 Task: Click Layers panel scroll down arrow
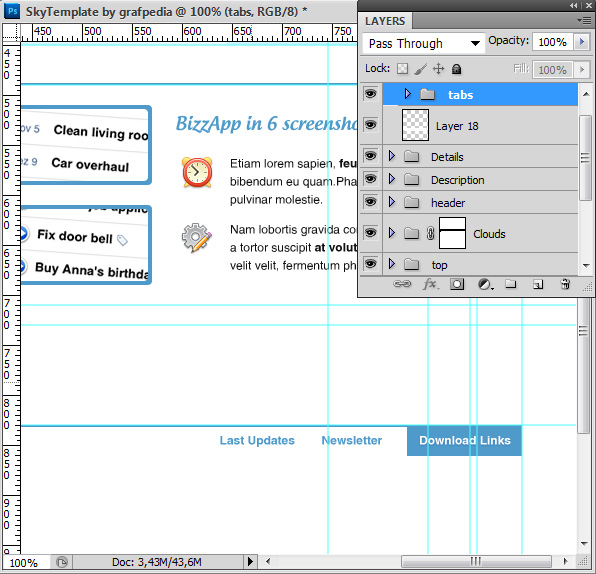click(586, 265)
